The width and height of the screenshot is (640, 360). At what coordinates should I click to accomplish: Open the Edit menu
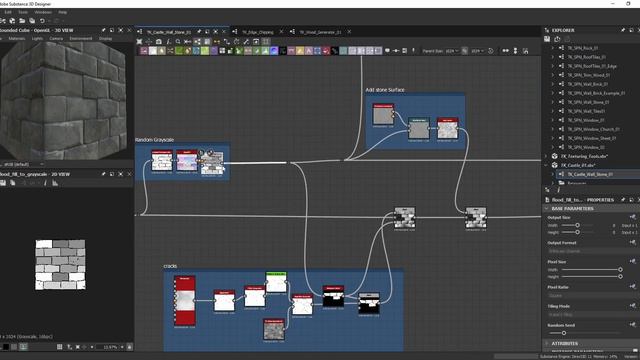(x=8, y=12)
